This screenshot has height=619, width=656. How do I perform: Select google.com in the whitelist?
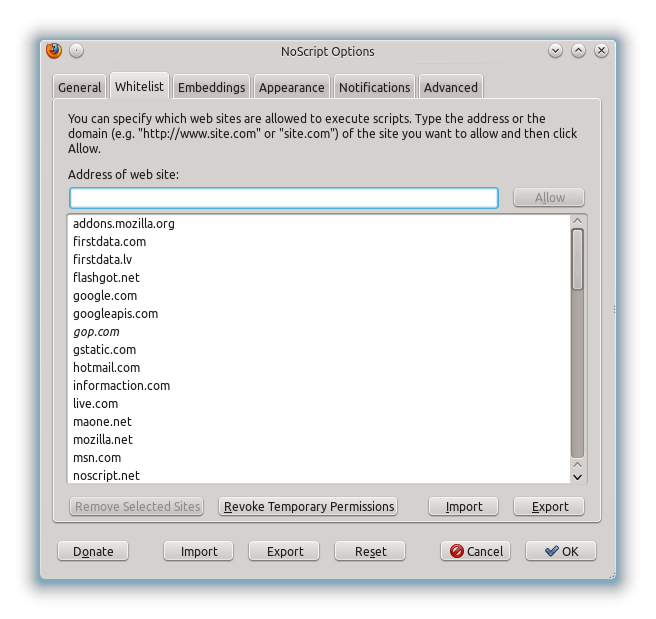[319, 296]
